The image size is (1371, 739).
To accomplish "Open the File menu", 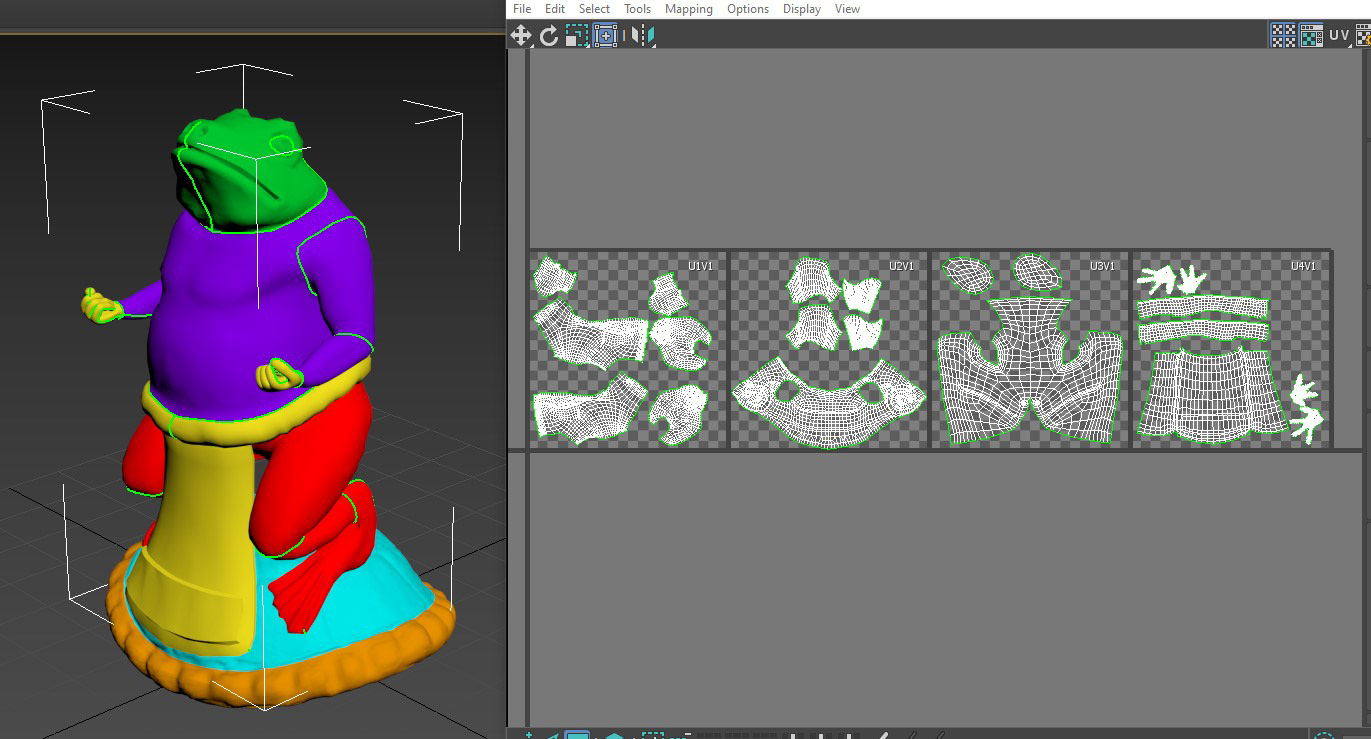I will pyautogui.click(x=522, y=9).
